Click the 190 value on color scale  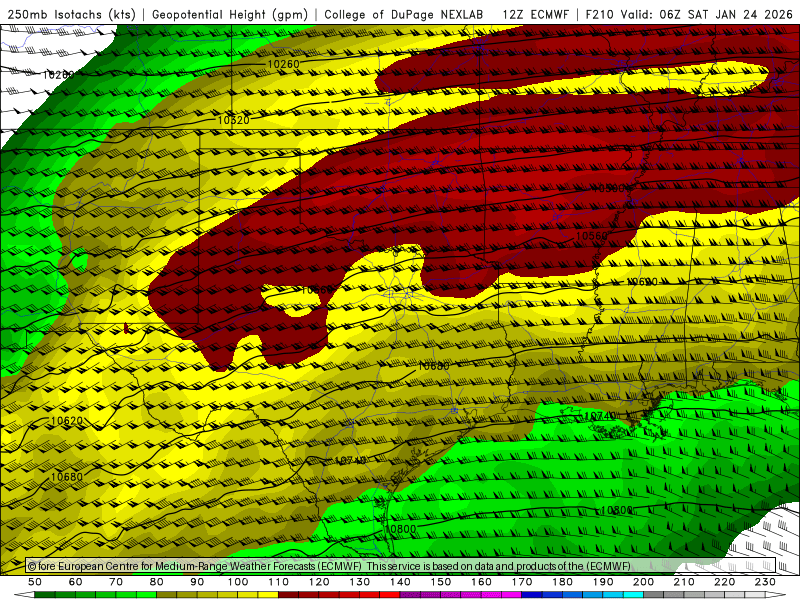pyautogui.click(x=603, y=582)
